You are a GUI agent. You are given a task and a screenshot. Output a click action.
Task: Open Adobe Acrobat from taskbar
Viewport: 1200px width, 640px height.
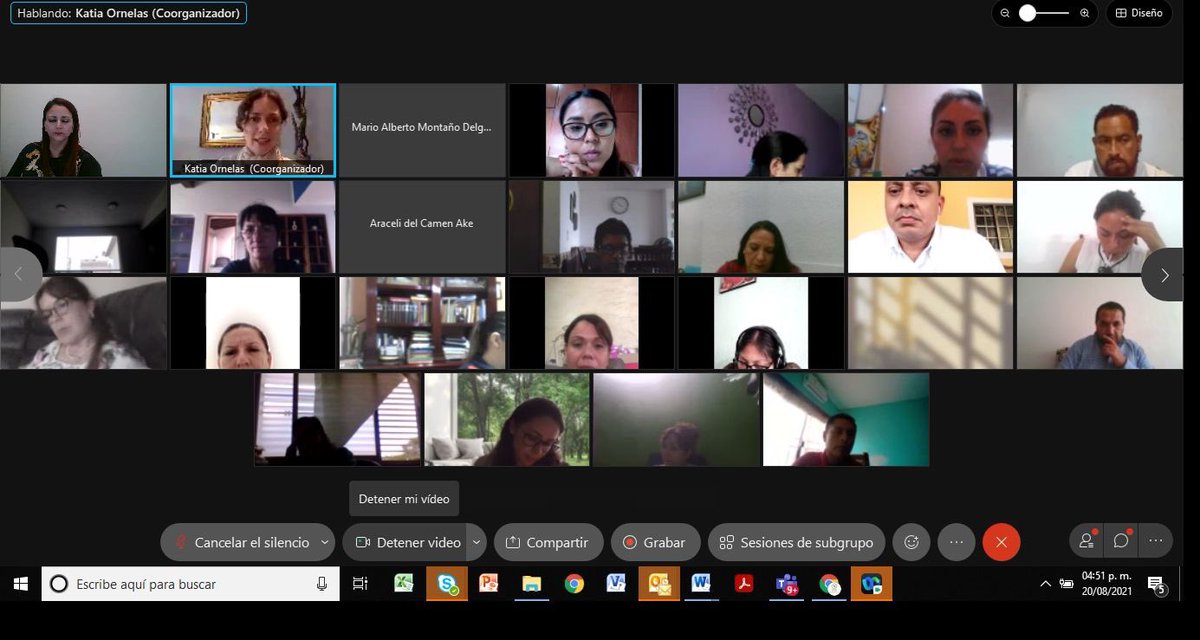(x=744, y=584)
